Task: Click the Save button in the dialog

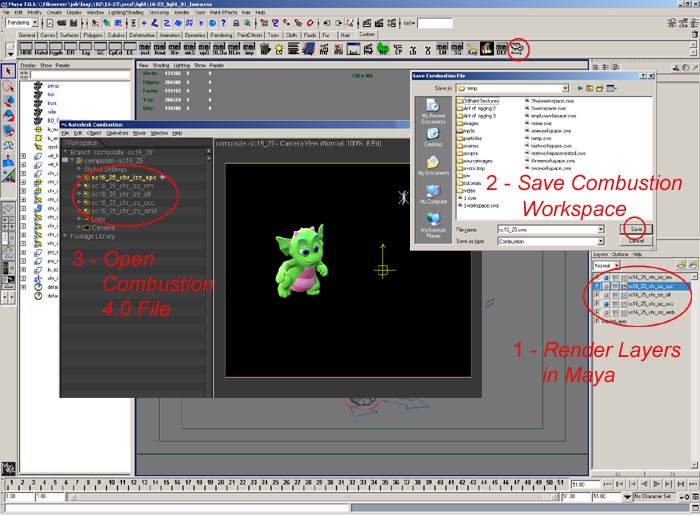Action: click(636, 229)
